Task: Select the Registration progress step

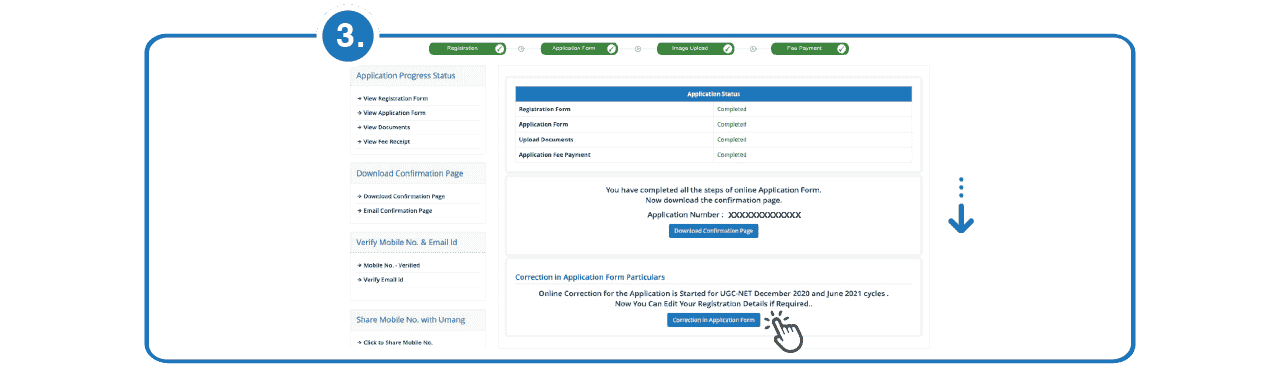Action: [468, 48]
